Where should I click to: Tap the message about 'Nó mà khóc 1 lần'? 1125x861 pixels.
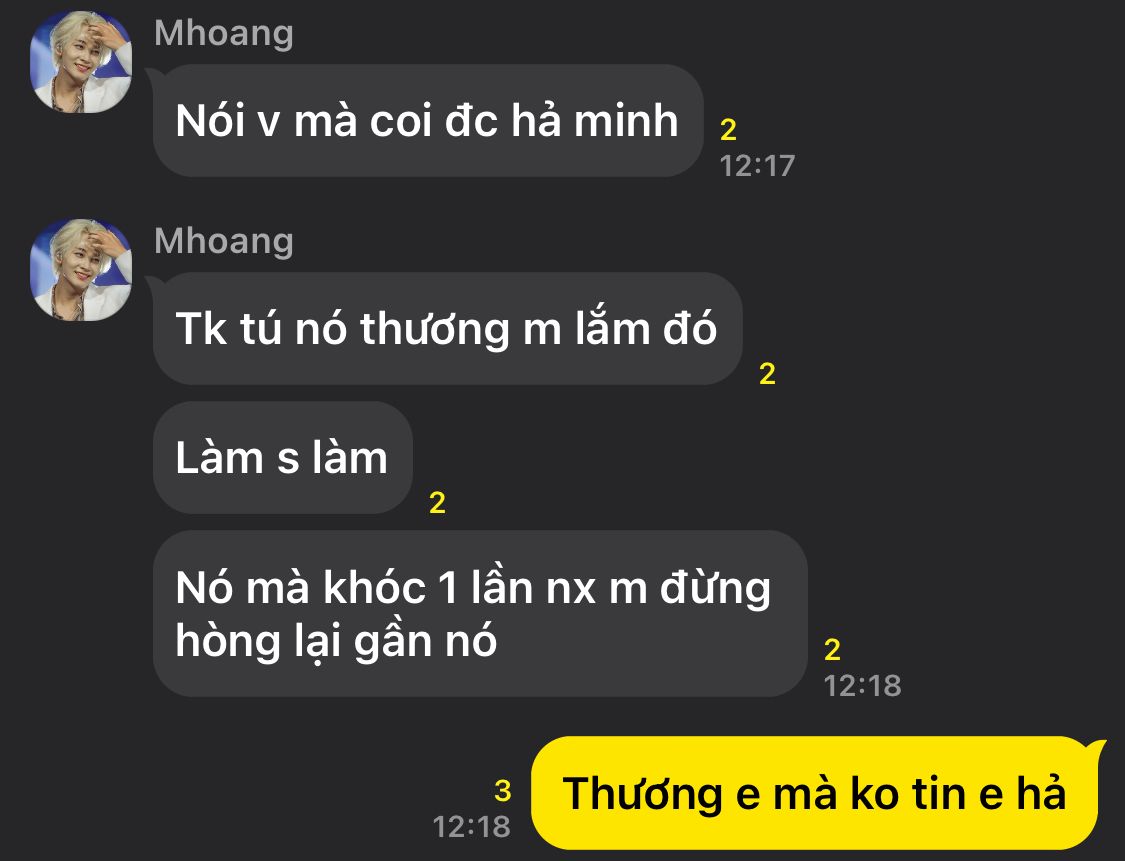[x=480, y=613]
